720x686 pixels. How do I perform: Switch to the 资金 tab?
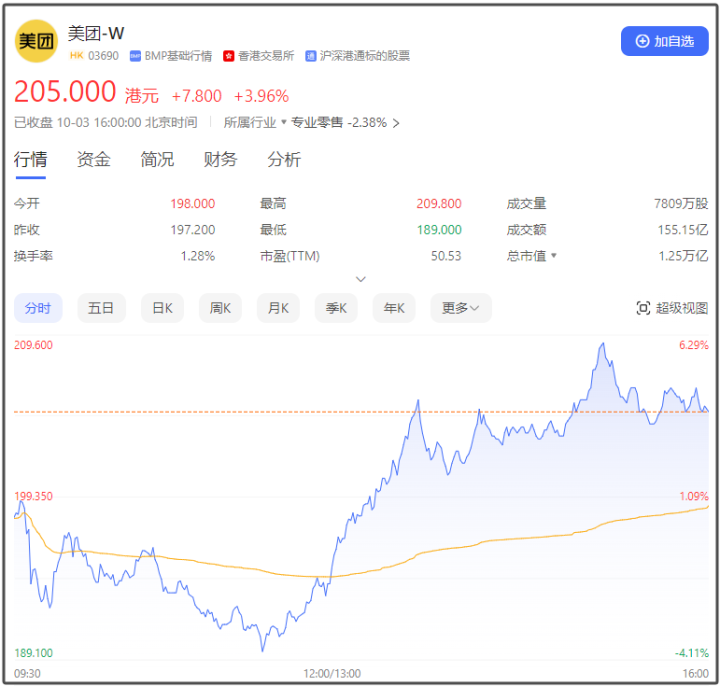pyautogui.click(x=94, y=160)
